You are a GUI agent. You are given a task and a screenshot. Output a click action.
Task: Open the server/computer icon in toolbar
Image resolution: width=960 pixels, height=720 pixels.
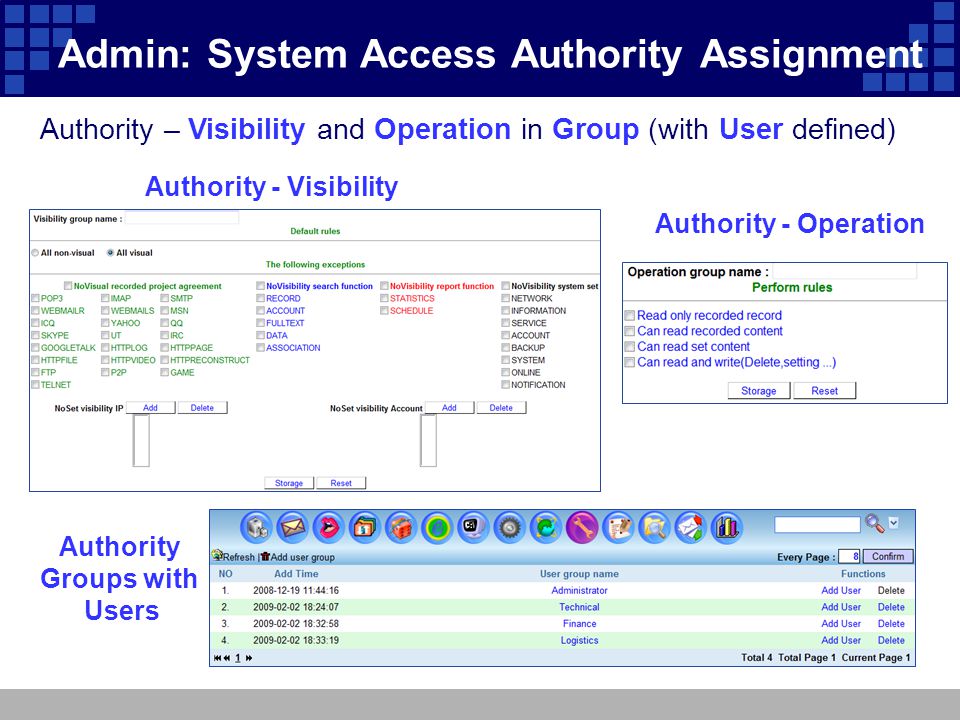[x=256, y=527]
